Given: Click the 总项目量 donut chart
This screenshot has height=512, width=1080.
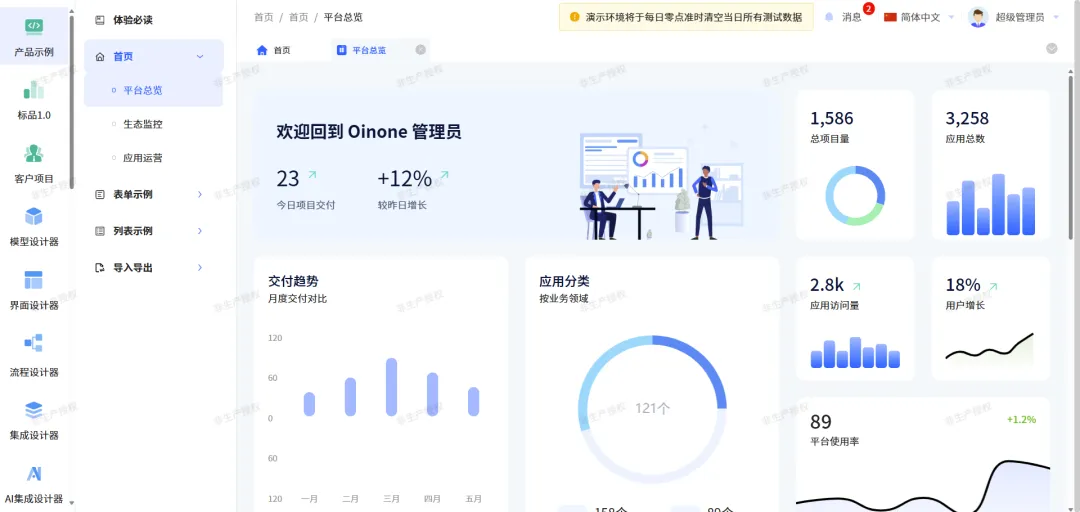Looking at the screenshot, I should tap(855, 196).
